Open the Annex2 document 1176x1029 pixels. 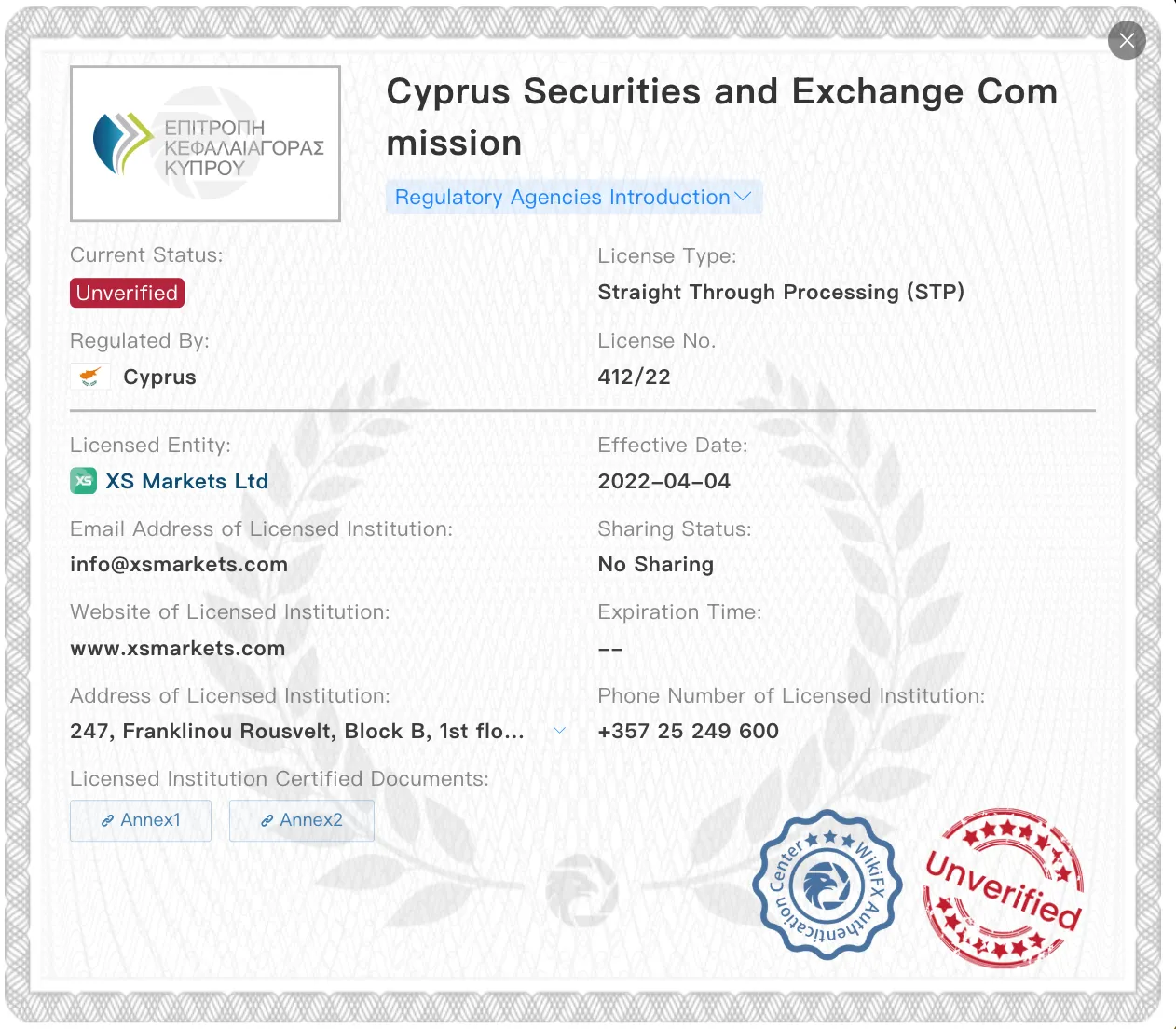click(302, 820)
